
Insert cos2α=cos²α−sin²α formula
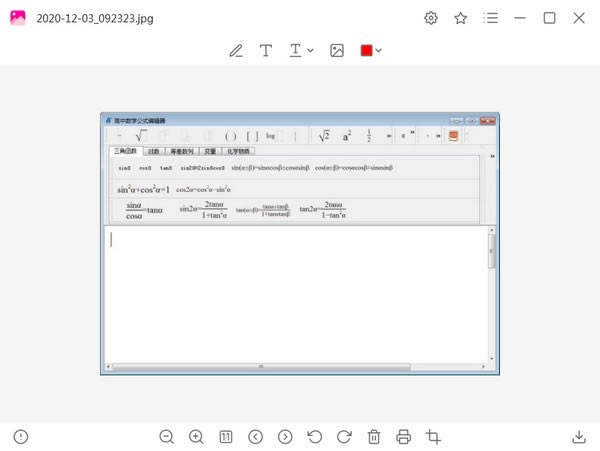(x=203, y=189)
